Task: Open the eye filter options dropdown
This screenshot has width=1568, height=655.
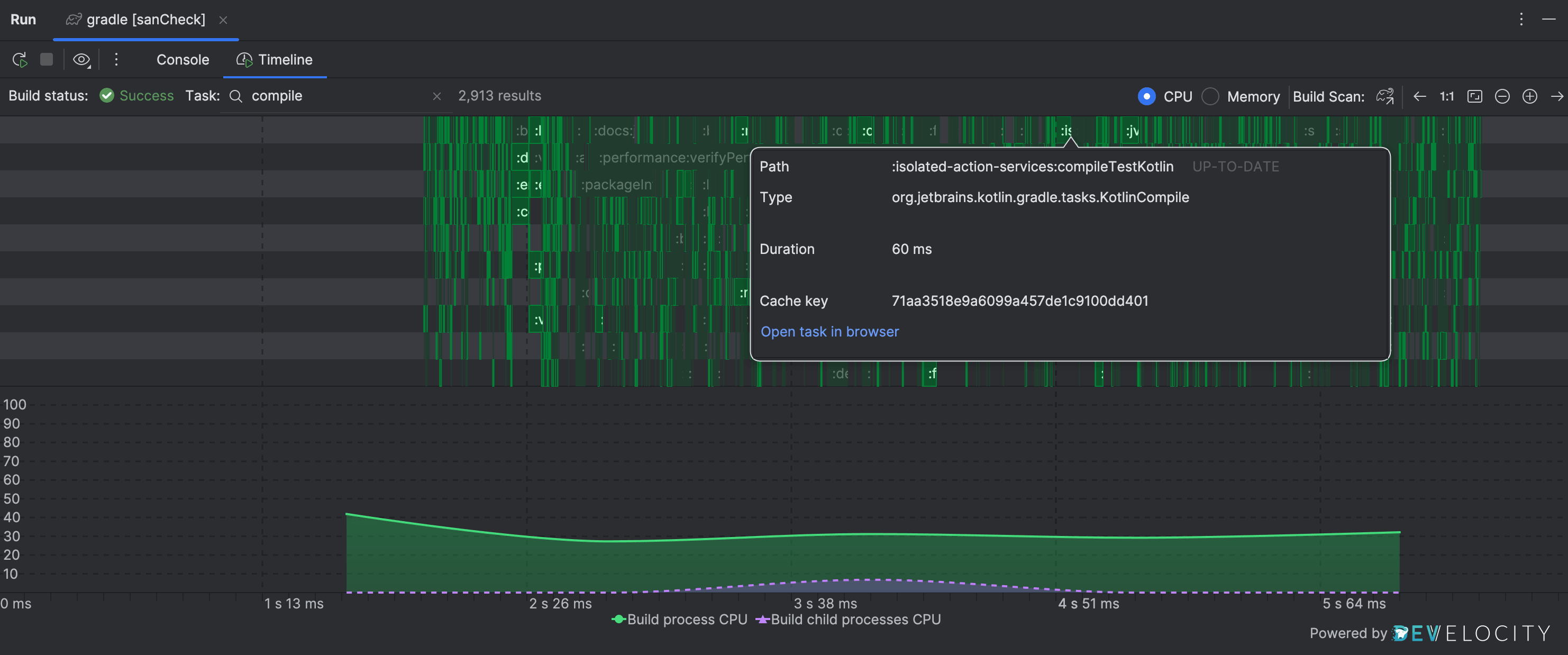Action: tap(81, 60)
